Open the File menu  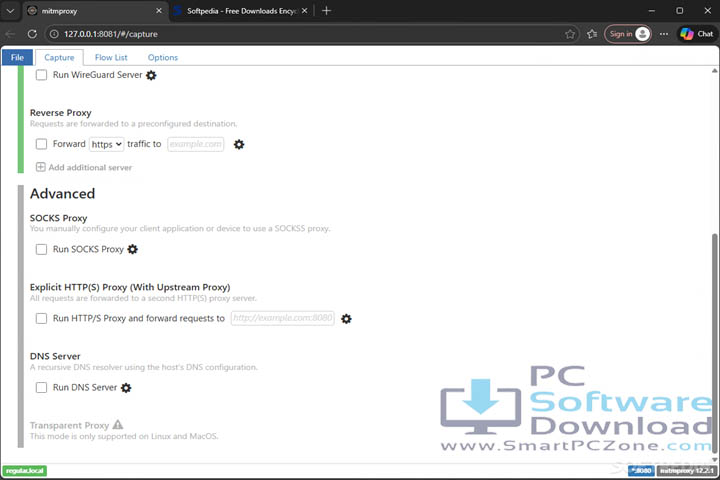tap(17, 57)
